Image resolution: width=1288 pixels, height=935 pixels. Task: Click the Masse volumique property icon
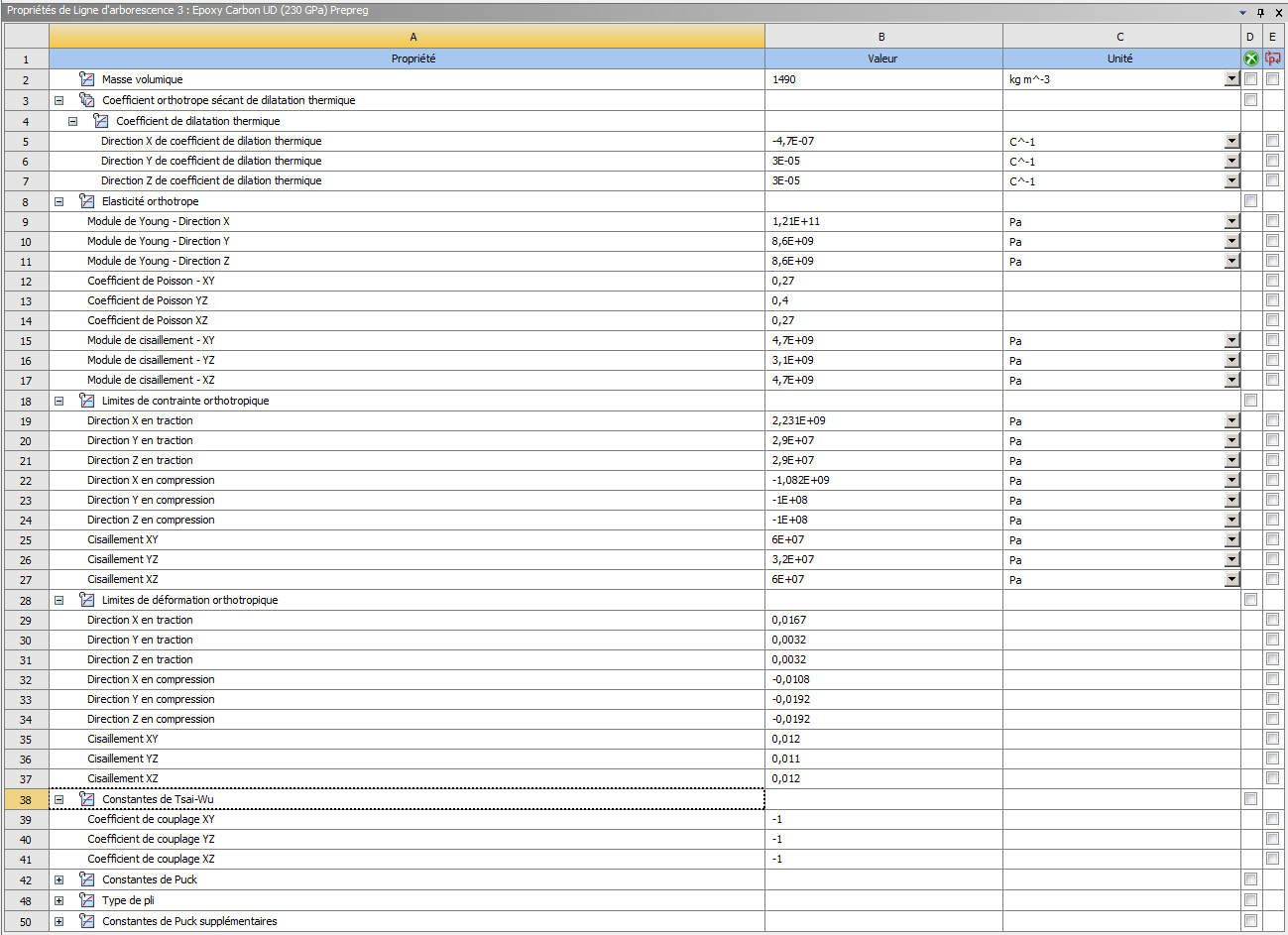pos(87,79)
